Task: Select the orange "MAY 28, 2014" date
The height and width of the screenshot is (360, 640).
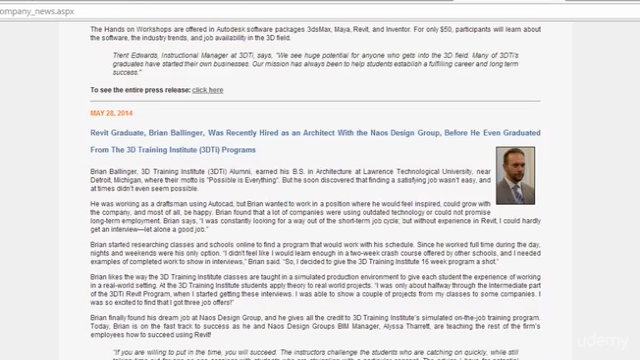Action: (111, 113)
